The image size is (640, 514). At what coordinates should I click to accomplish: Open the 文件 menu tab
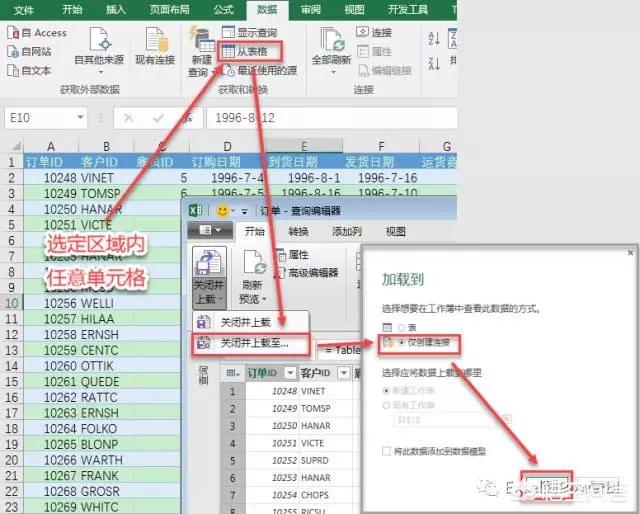point(24,9)
